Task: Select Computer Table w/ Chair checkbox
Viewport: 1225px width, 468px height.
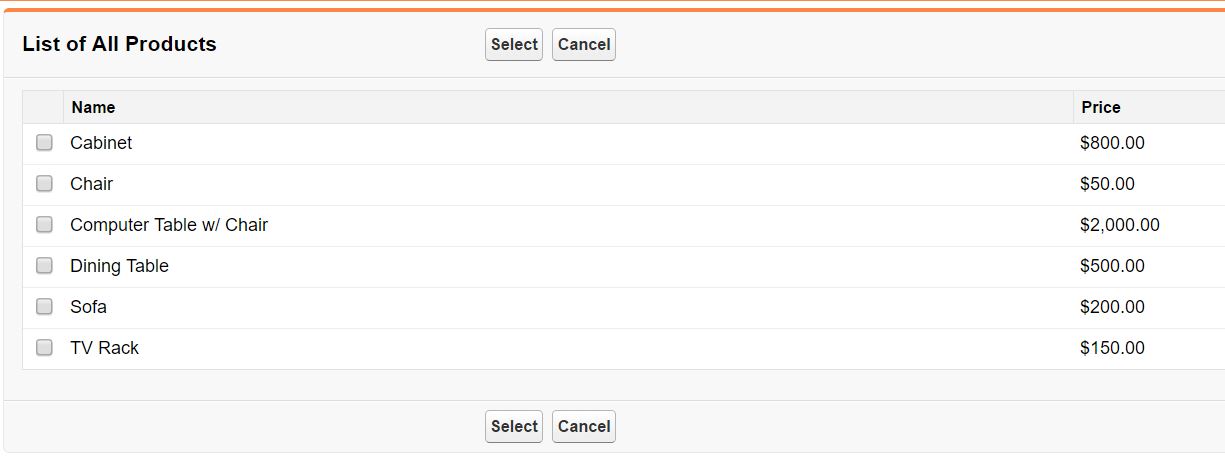Action: pyautogui.click(x=44, y=225)
